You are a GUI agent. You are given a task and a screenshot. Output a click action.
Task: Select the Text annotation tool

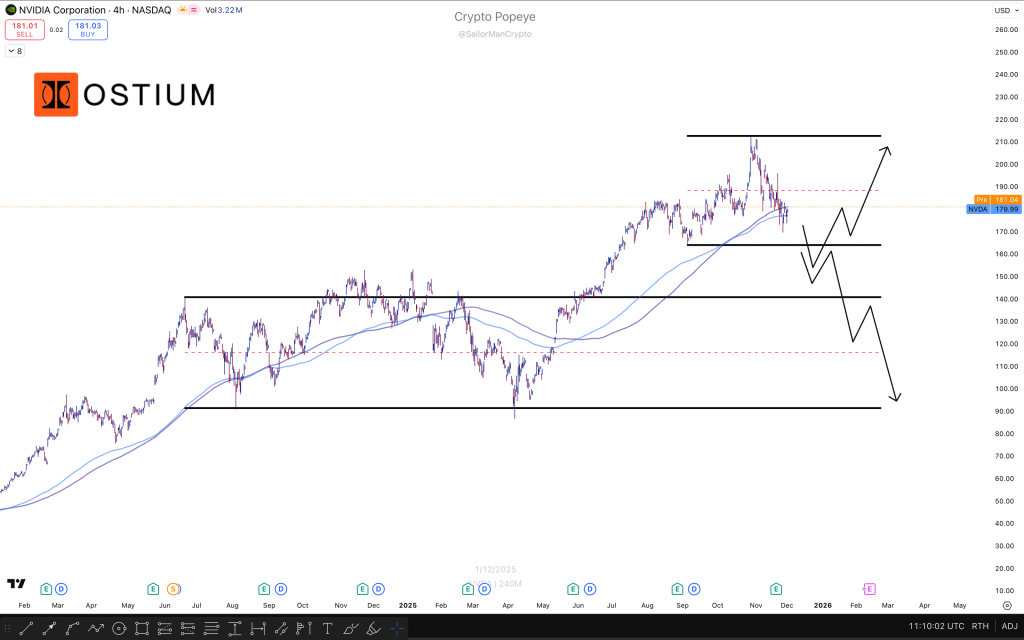(327, 629)
